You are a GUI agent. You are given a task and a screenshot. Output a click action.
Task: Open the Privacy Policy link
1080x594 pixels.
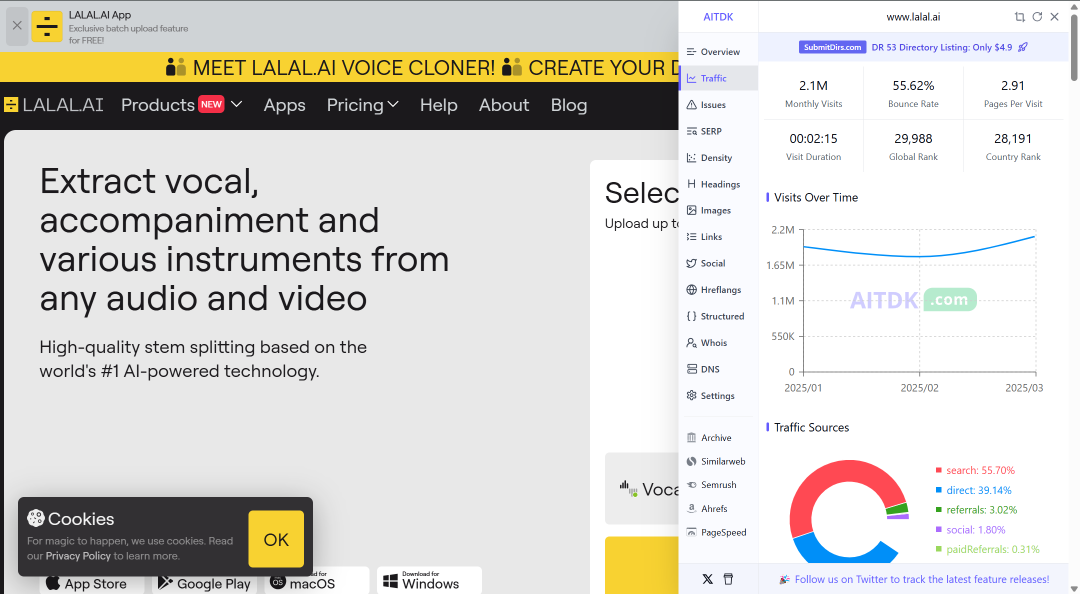[x=78, y=555]
